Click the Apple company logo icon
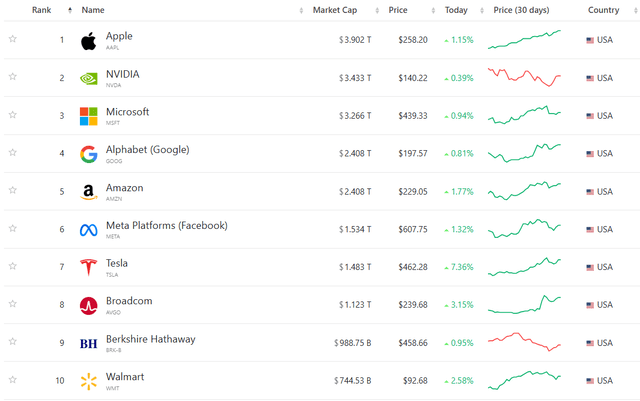This screenshot has width=640, height=401. point(88,40)
